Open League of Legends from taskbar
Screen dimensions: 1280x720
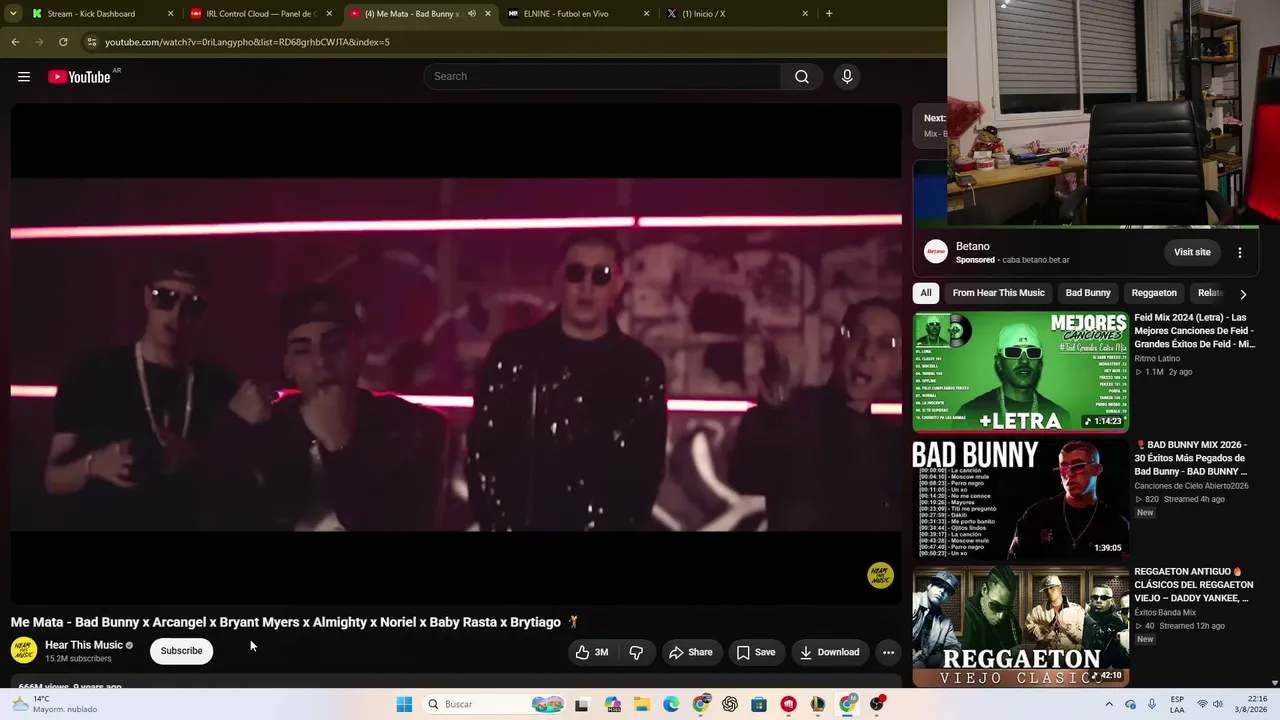[x=818, y=704]
